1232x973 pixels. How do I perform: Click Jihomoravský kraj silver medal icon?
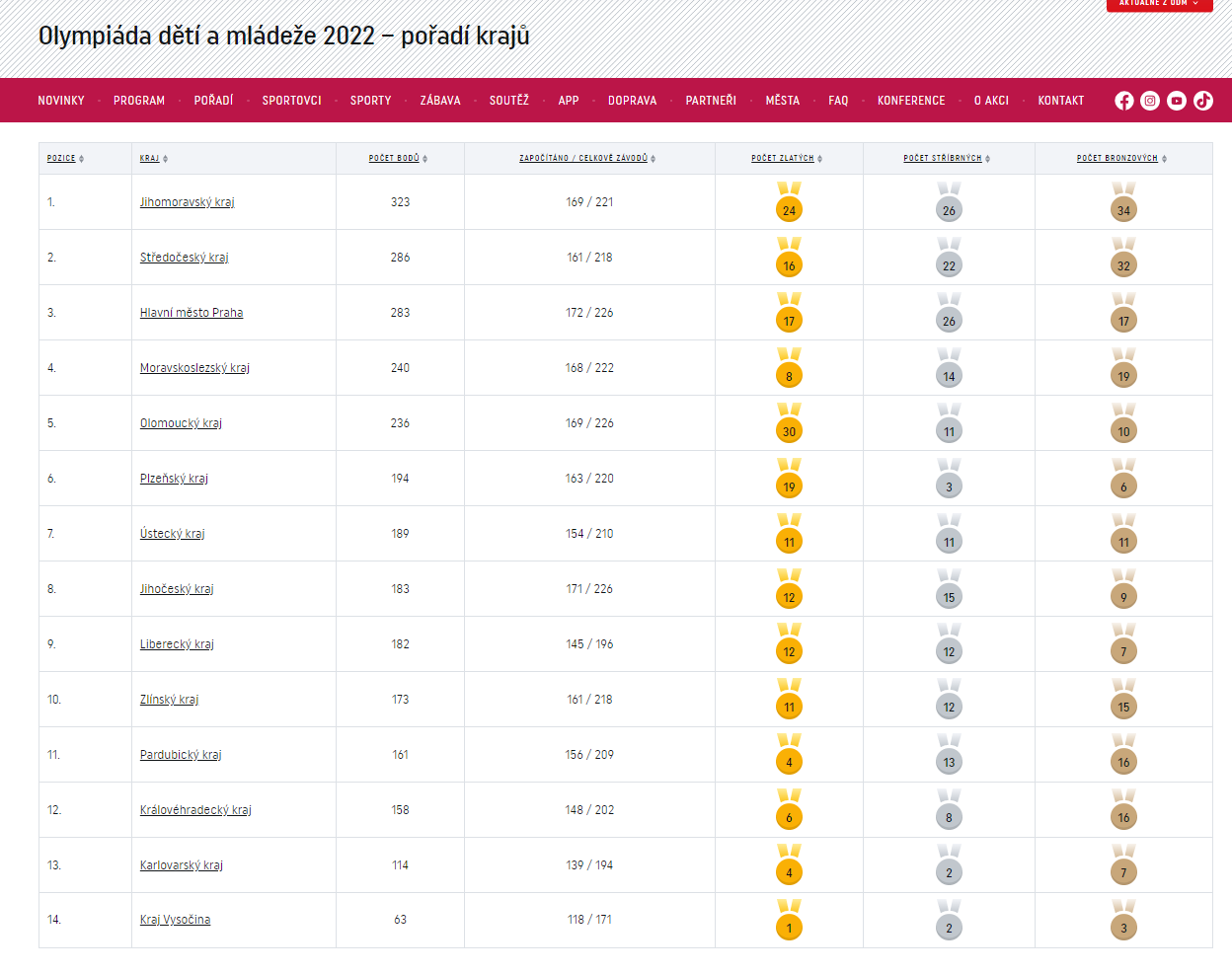[949, 202]
